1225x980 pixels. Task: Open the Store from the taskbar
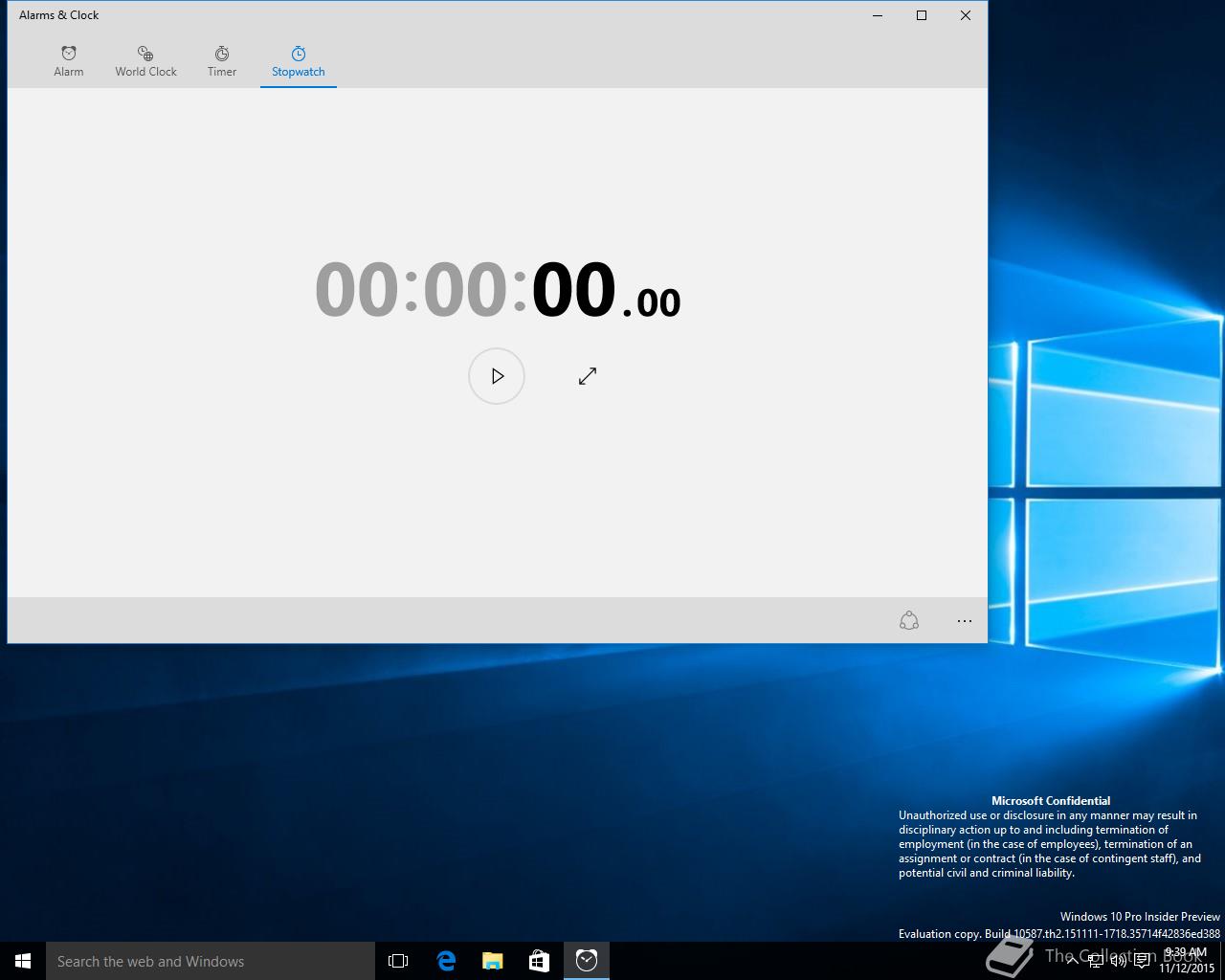[x=540, y=961]
